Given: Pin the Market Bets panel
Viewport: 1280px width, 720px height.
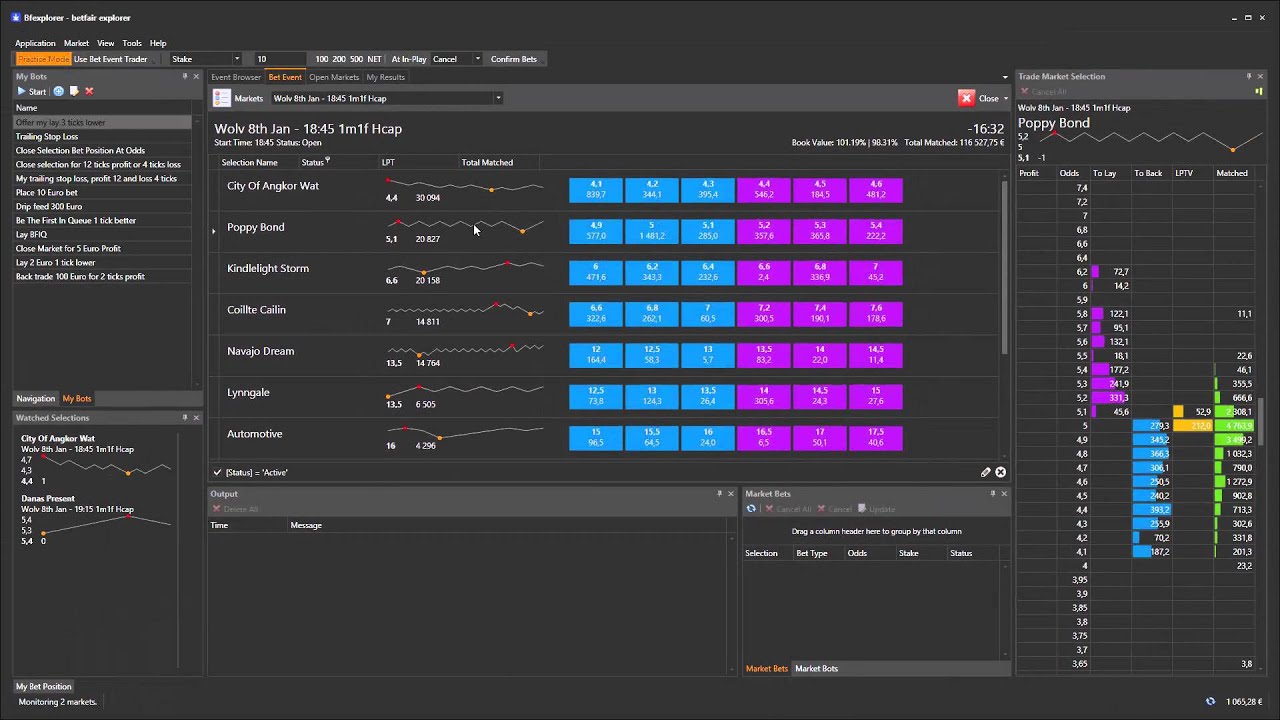Looking at the screenshot, I should click(993, 494).
